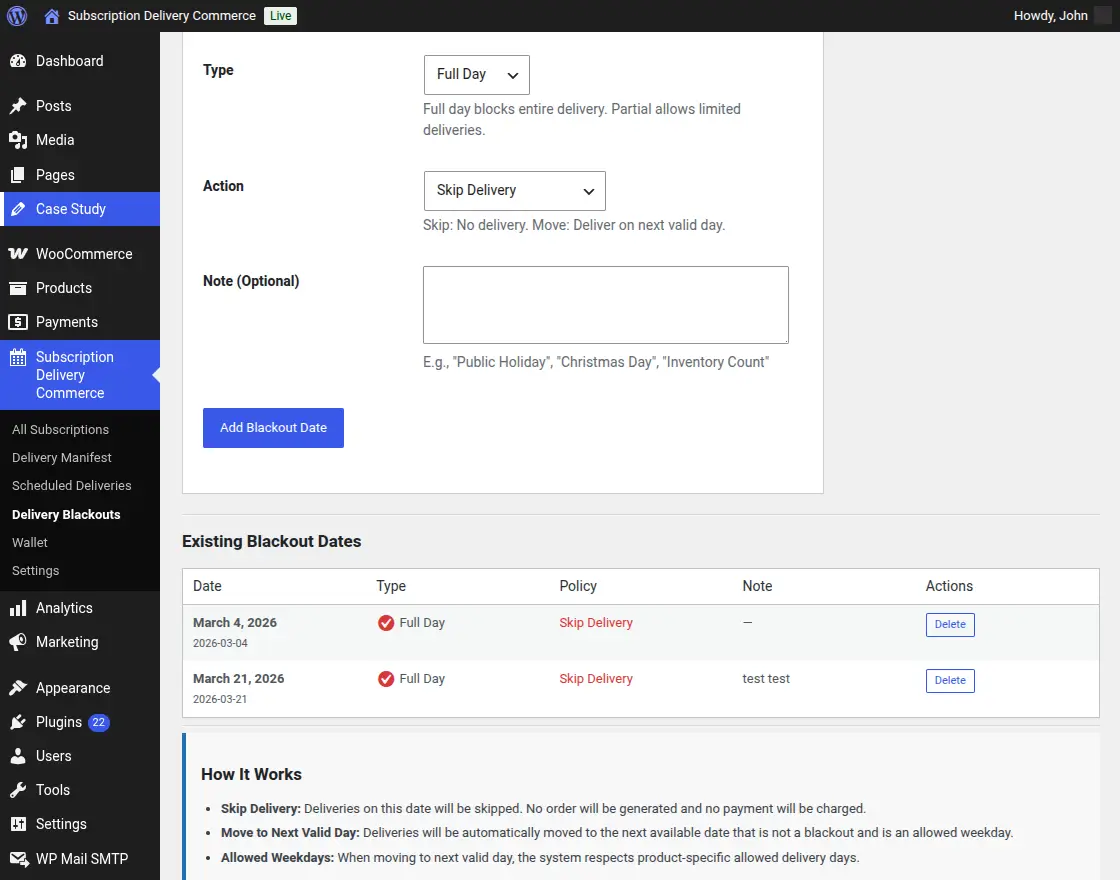Click the Dashboard gauge icon
This screenshot has height=880, width=1120.
point(18,61)
